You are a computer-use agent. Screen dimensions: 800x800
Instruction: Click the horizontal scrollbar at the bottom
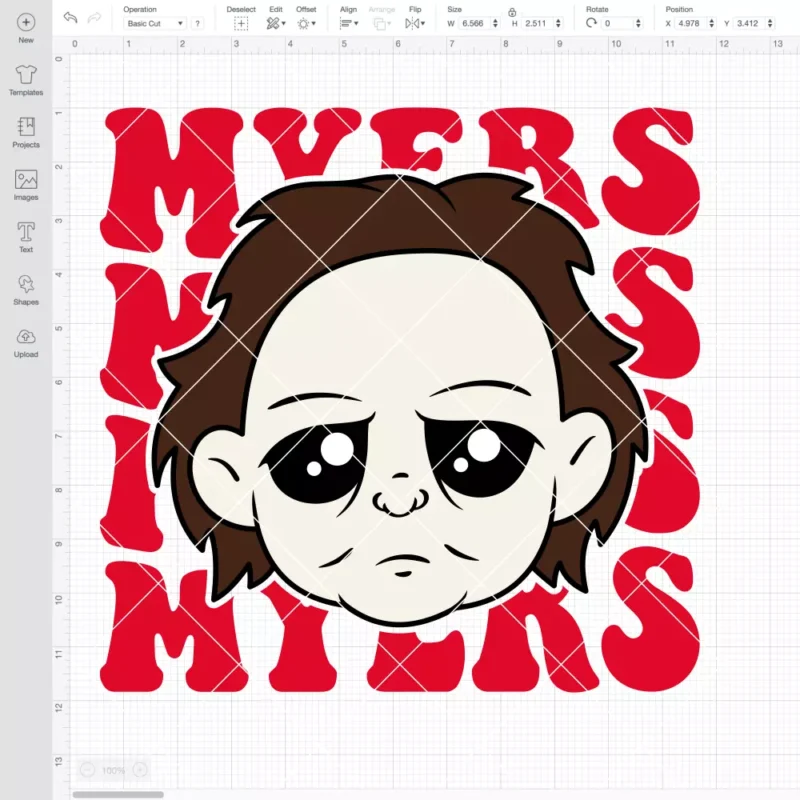(x=118, y=794)
